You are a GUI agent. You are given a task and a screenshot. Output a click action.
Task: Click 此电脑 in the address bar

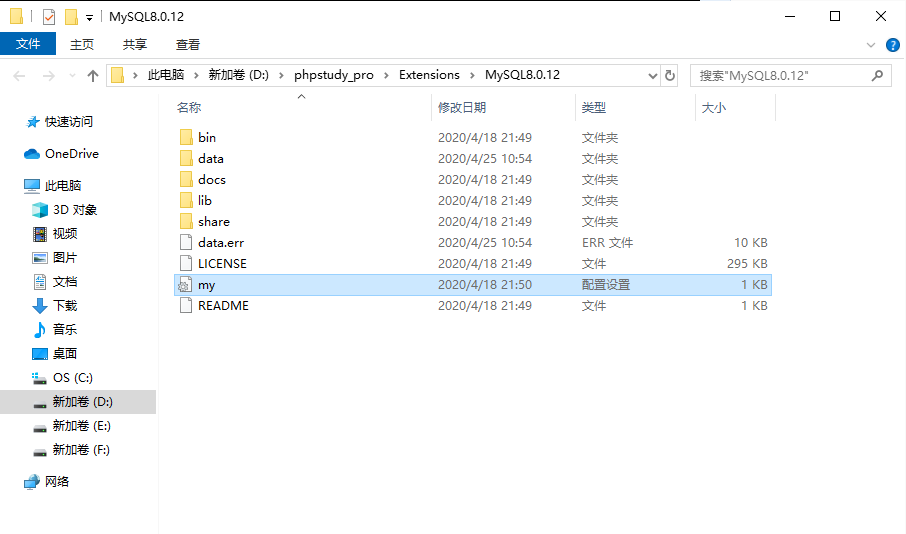point(166,75)
